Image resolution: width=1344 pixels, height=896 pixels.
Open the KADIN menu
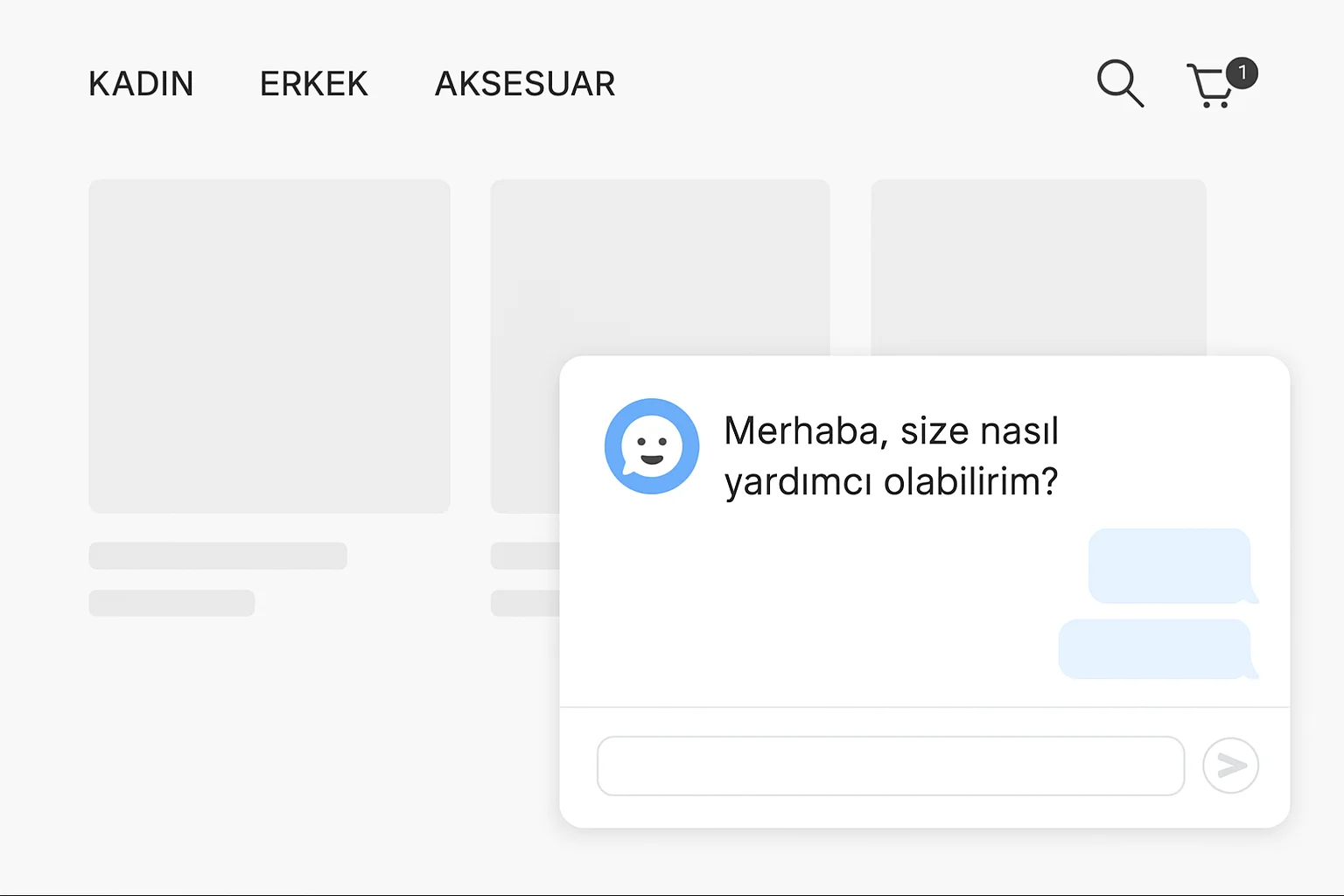click(141, 84)
